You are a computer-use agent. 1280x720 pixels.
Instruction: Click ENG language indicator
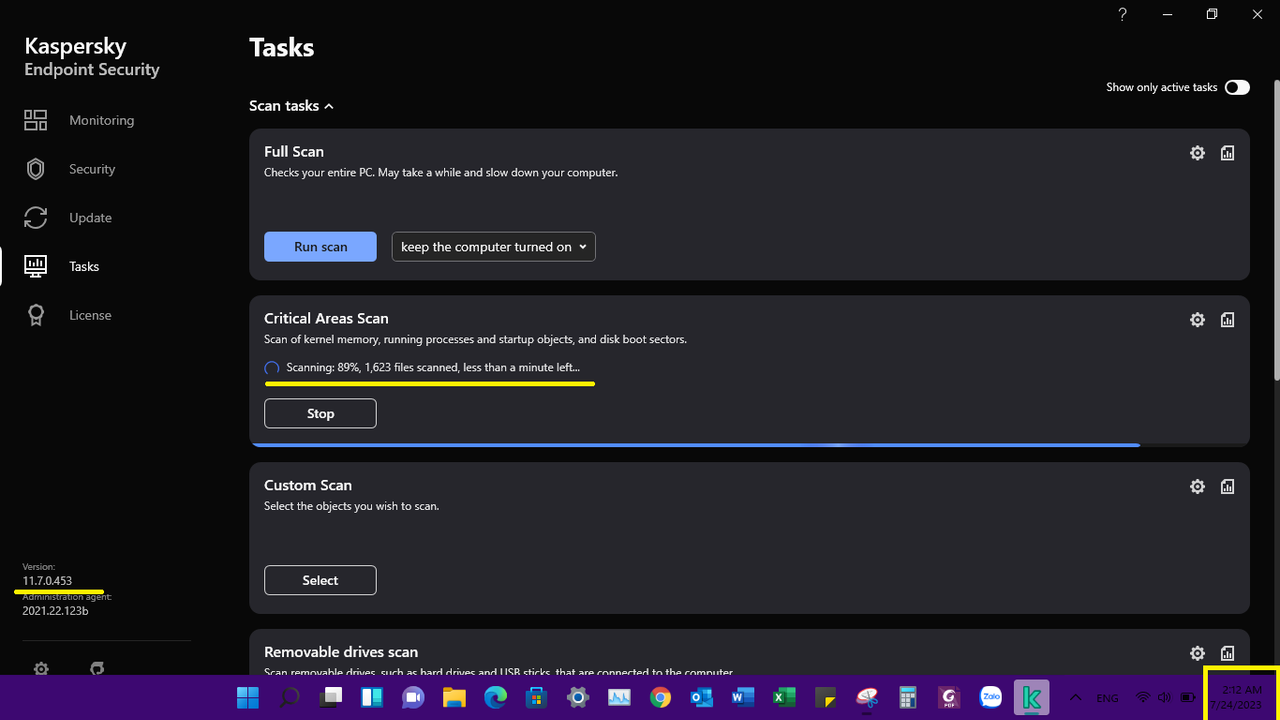[1107, 698]
